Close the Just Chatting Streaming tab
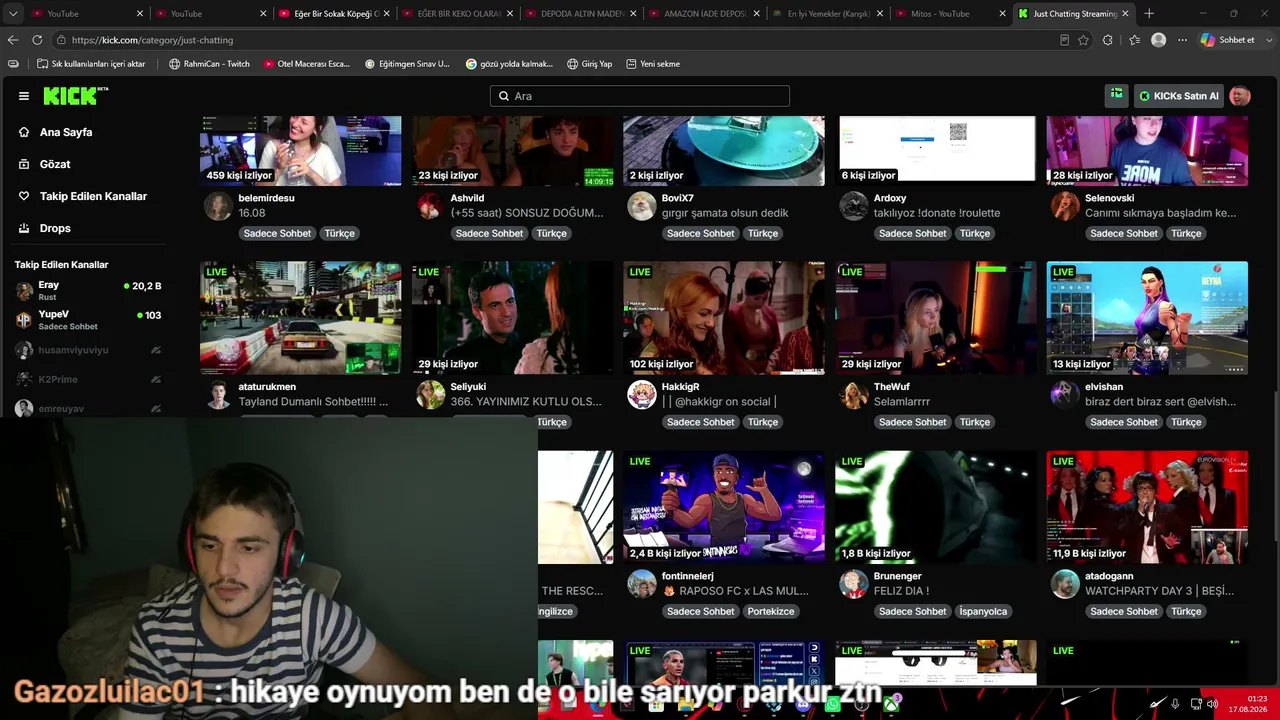This screenshot has height=720, width=1280. pos(1126,14)
